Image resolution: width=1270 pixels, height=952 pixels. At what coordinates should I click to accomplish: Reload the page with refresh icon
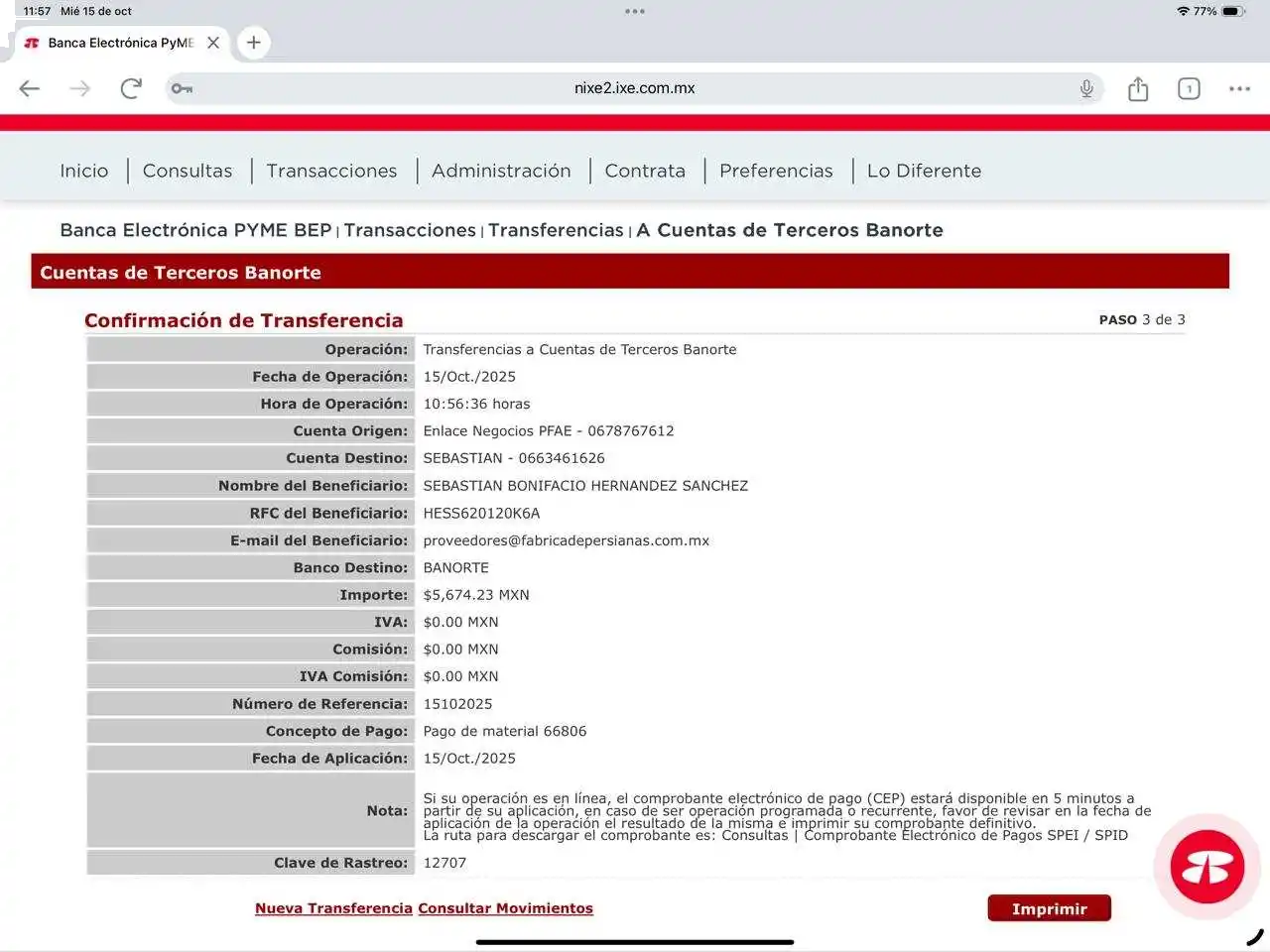[x=131, y=88]
